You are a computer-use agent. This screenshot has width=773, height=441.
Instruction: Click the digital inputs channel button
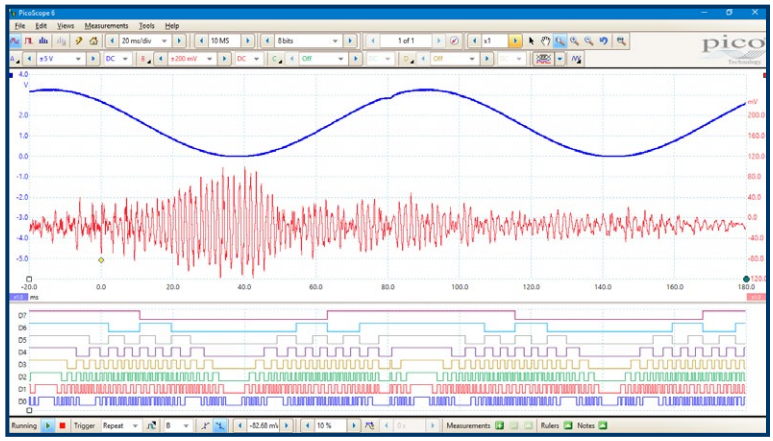point(543,59)
